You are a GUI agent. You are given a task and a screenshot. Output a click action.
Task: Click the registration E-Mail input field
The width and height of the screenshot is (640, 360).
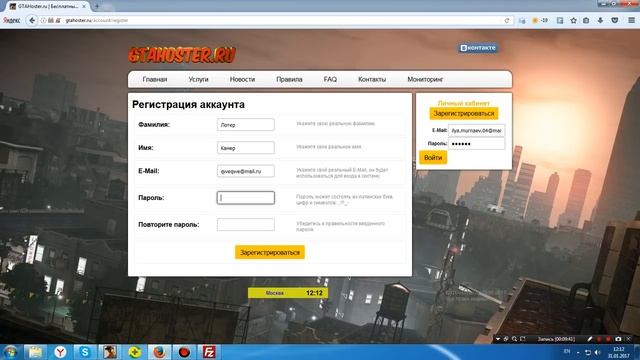246,171
